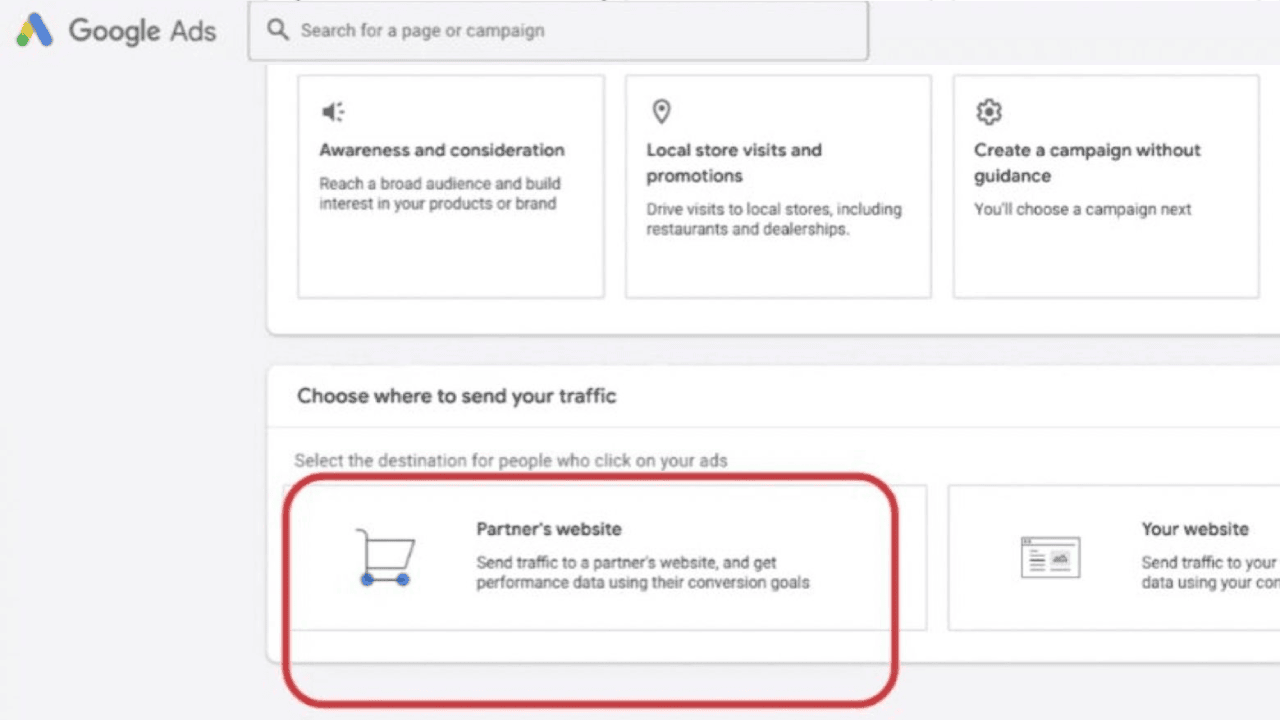The height and width of the screenshot is (720, 1280).
Task: Click the Google Ads wordmark text
Action: (x=142, y=31)
